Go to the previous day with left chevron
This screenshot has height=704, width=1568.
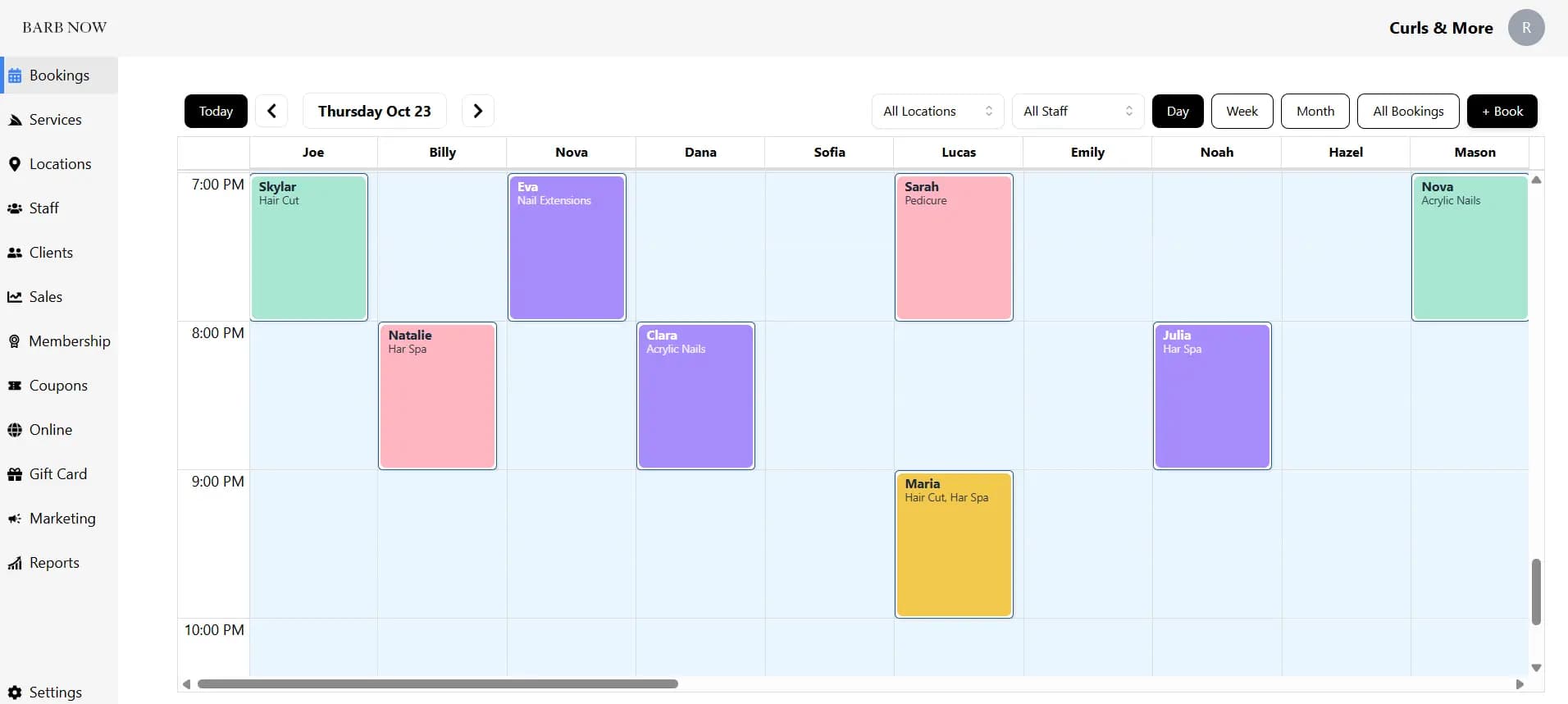point(271,111)
